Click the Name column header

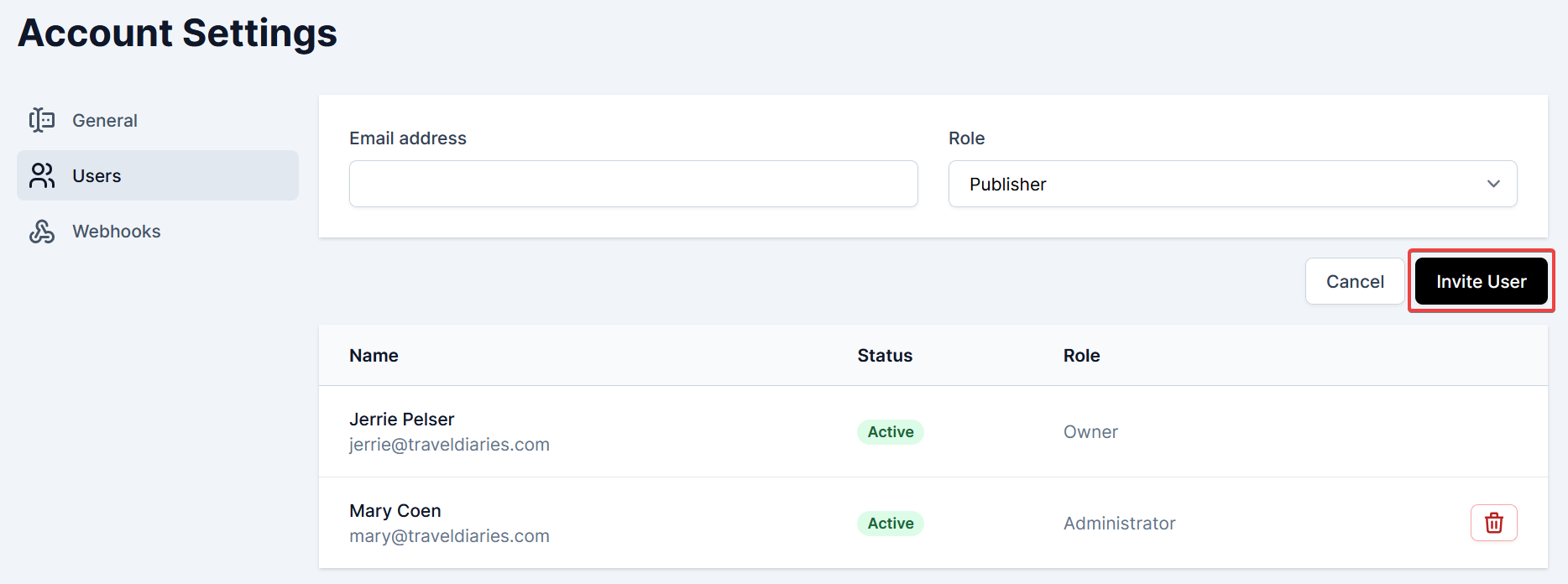coord(374,356)
